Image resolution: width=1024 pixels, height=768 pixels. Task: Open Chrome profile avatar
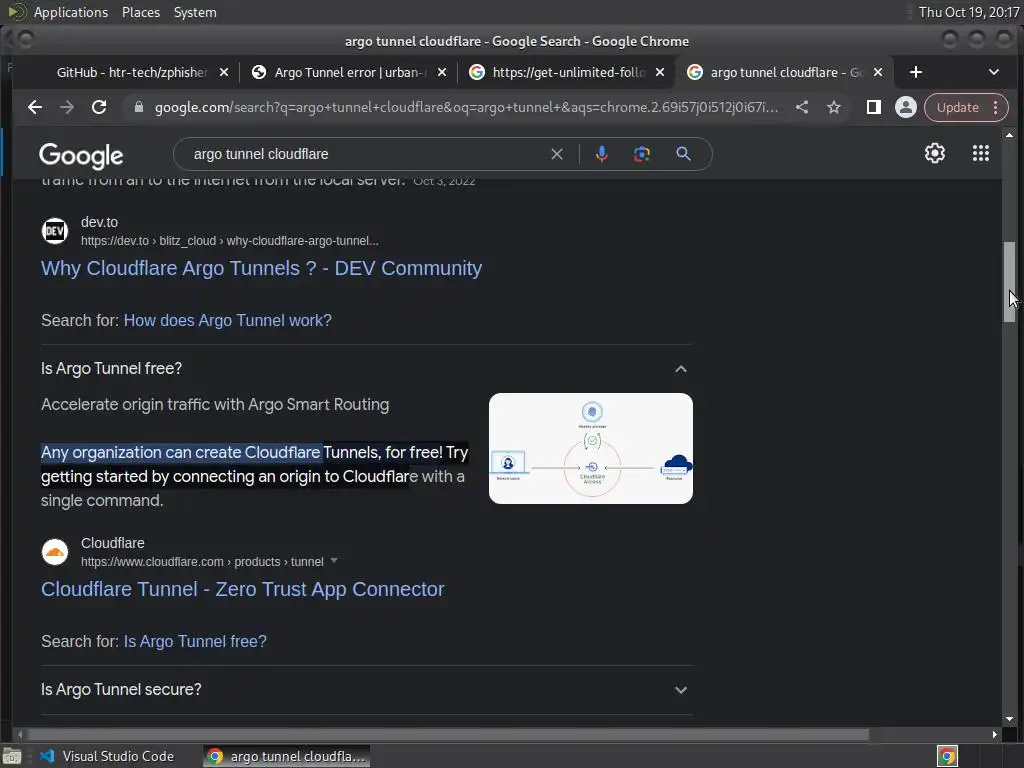coord(906,107)
